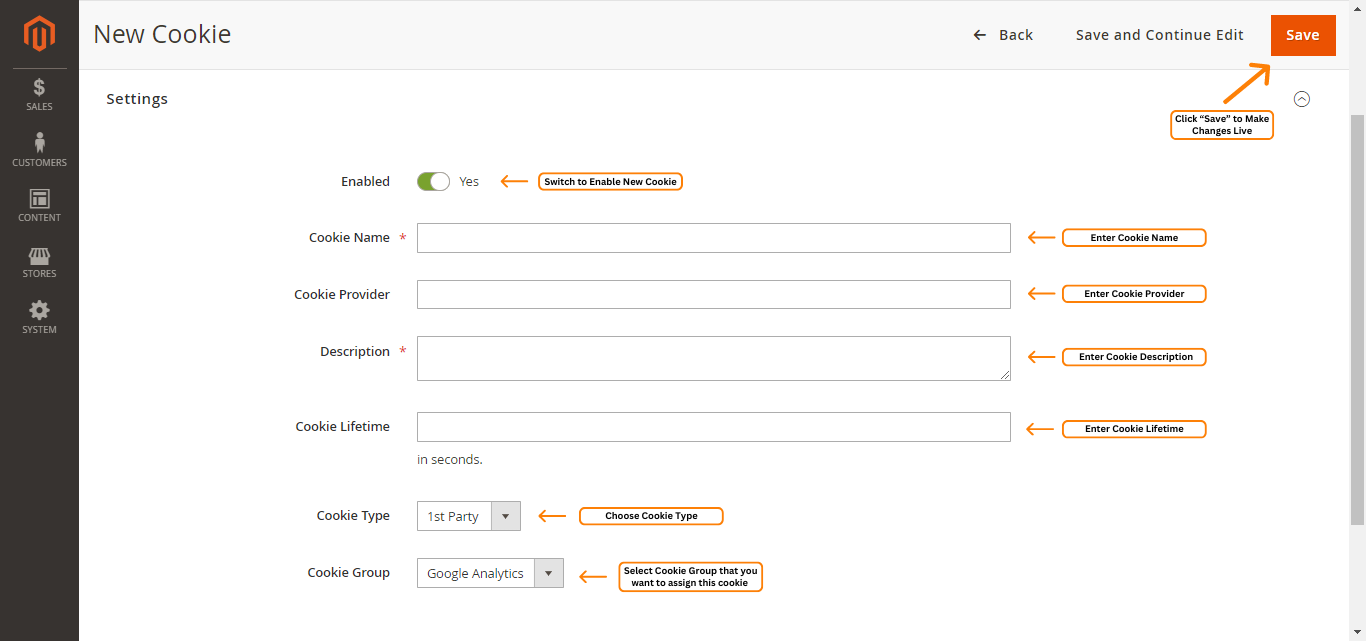This screenshot has height=641, width=1366.
Task: Click the Magento logo icon
Action: point(39,34)
